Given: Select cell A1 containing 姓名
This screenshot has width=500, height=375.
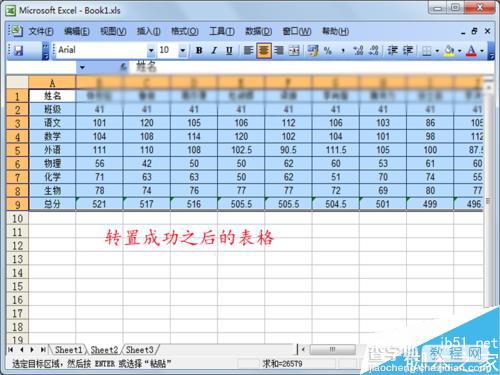Looking at the screenshot, I should [52, 96].
